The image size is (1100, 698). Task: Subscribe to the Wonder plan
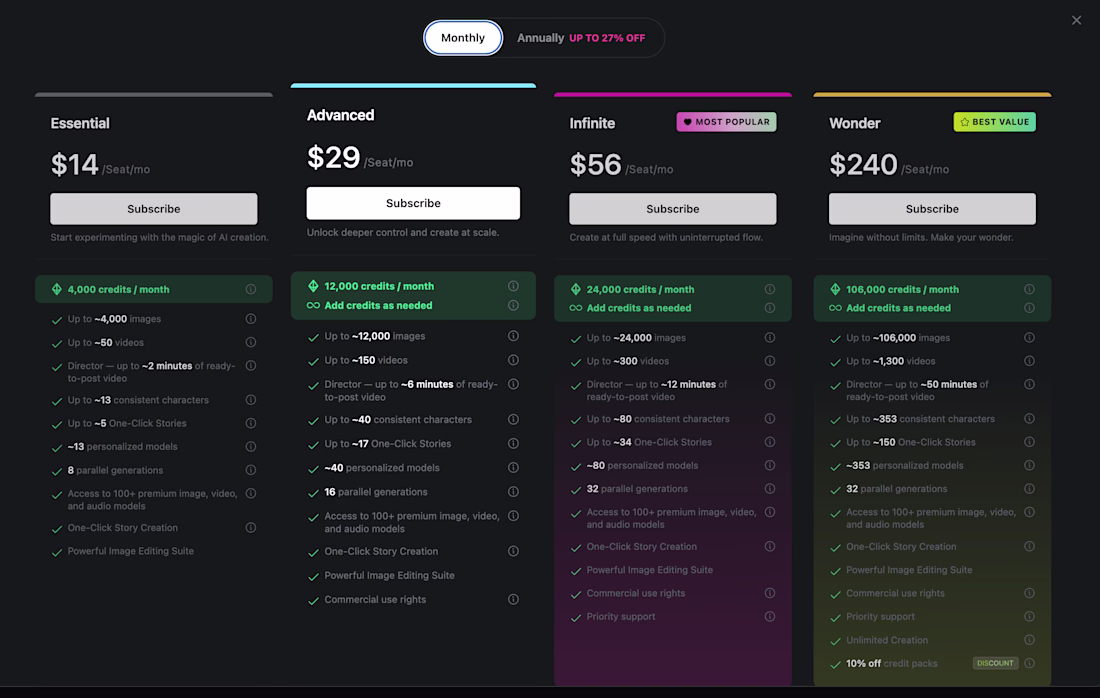[x=932, y=209]
